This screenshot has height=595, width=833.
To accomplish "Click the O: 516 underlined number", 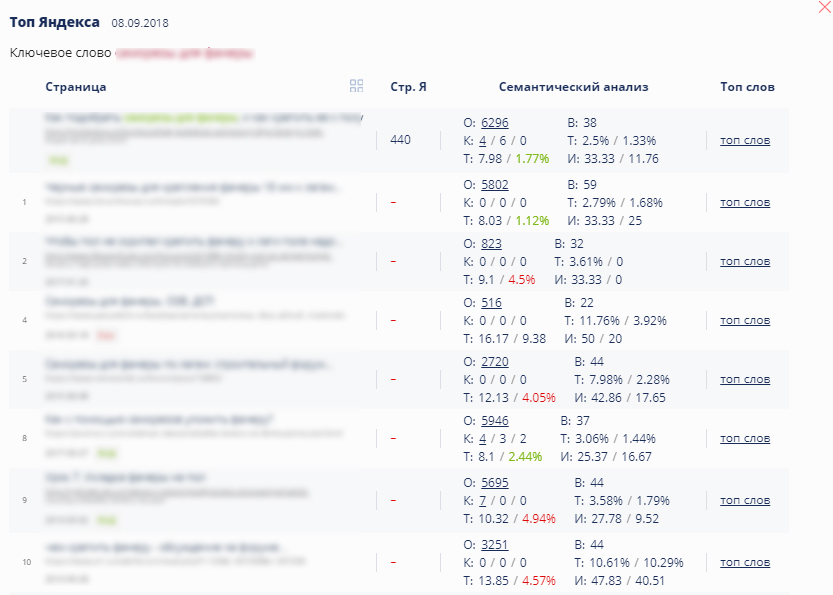I will click(x=492, y=303).
